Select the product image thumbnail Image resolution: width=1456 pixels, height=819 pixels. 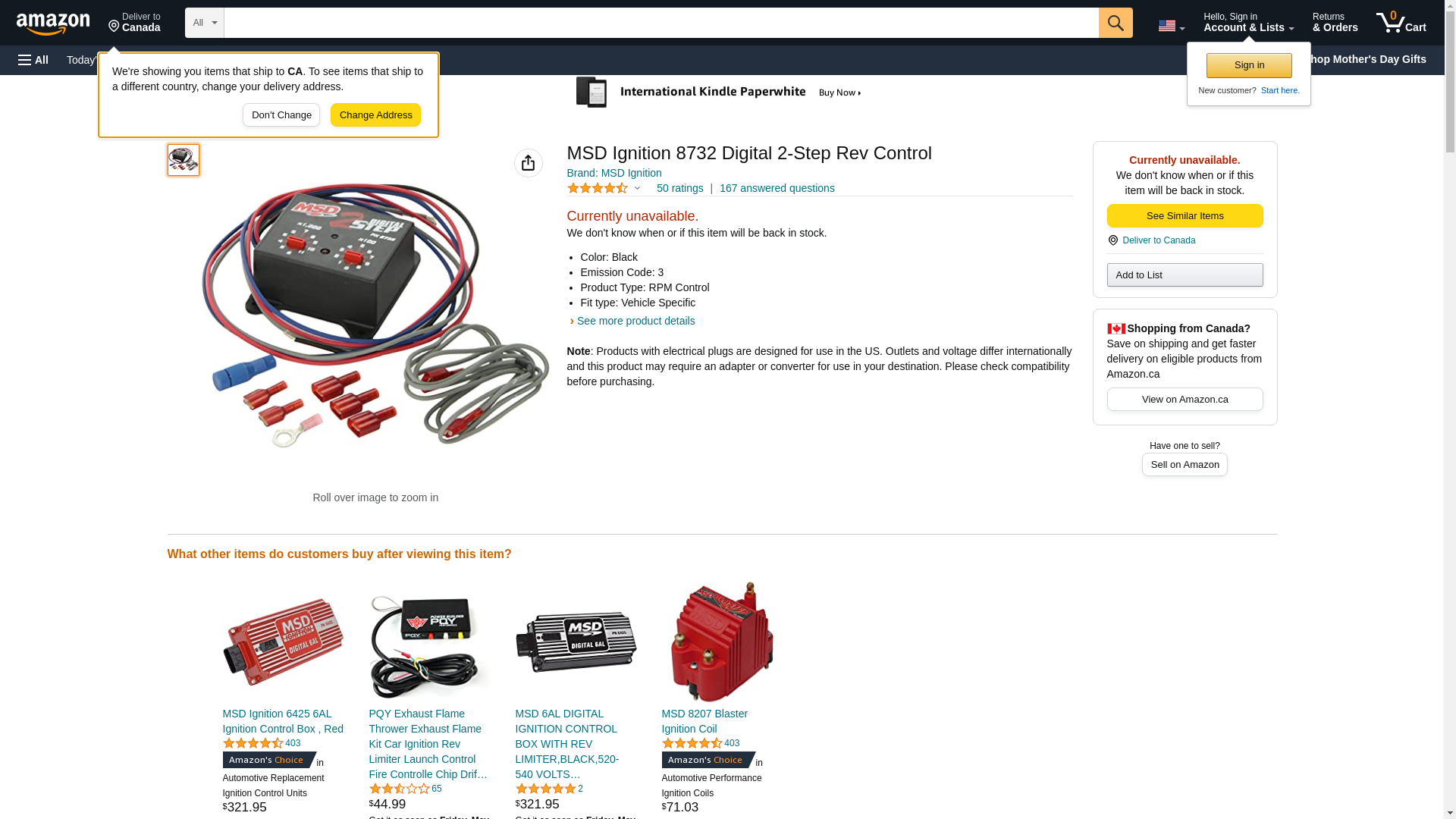[184, 160]
